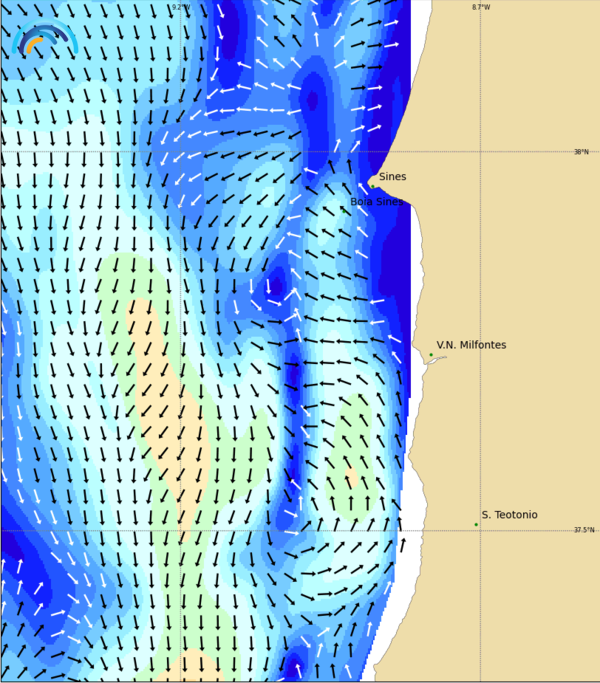Viewport: 600px width, 683px height.
Task: Click the orange arc inside the logo
Action: click(34, 44)
